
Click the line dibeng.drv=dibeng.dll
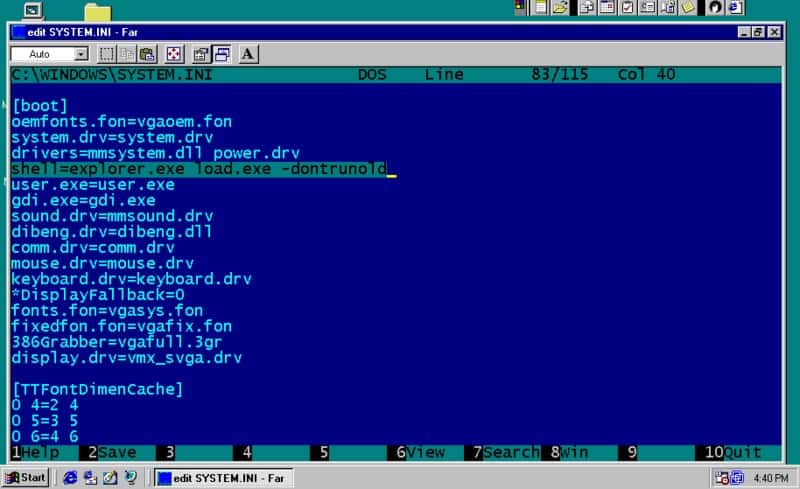112,232
